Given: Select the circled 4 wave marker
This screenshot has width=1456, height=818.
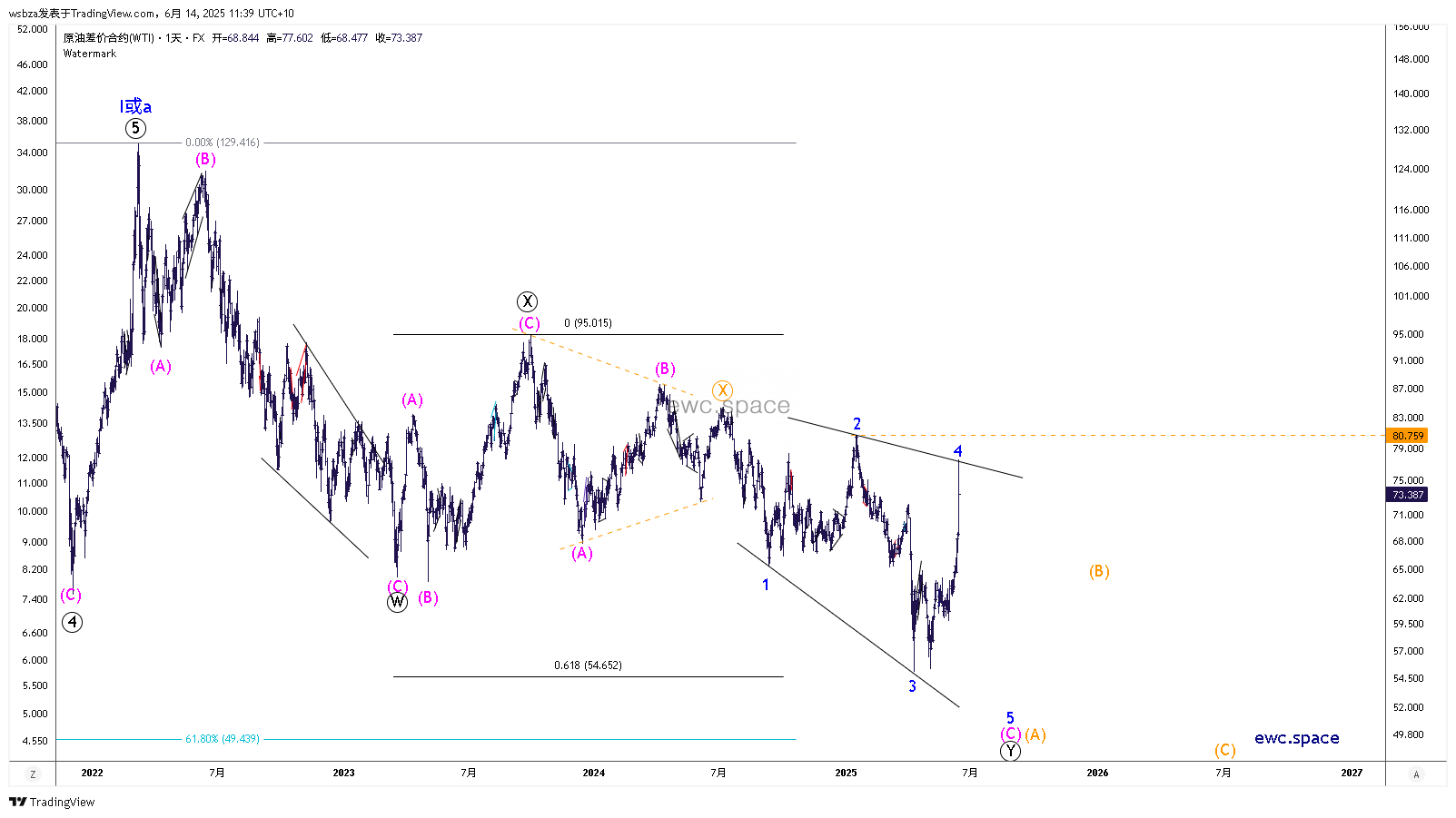Looking at the screenshot, I should (x=72, y=622).
